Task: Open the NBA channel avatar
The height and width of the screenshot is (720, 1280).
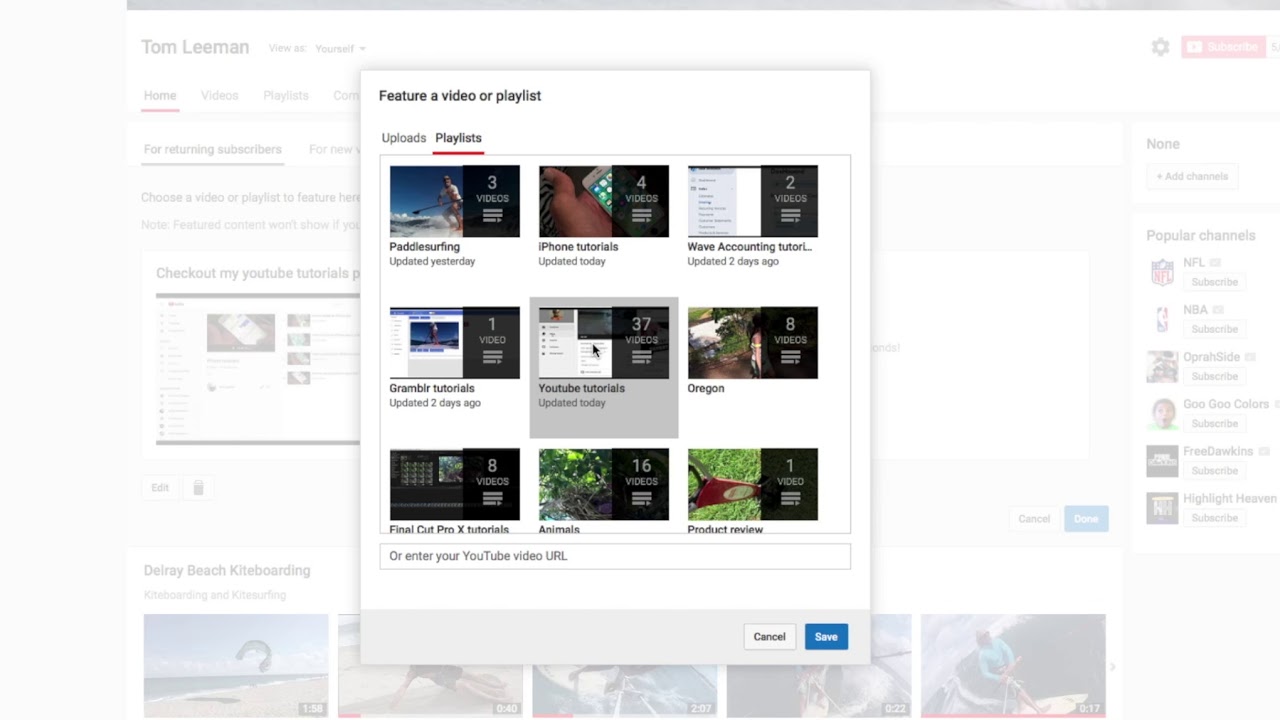Action: pos(1162,319)
